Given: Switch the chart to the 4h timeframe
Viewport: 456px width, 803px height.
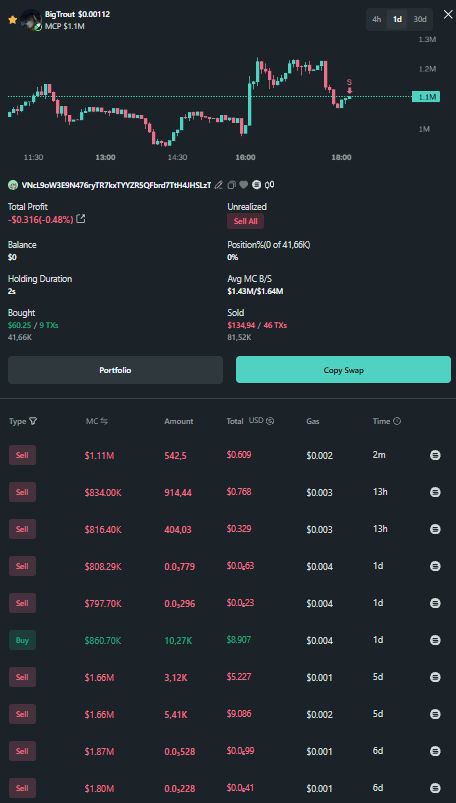Looking at the screenshot, I should 377,19.
